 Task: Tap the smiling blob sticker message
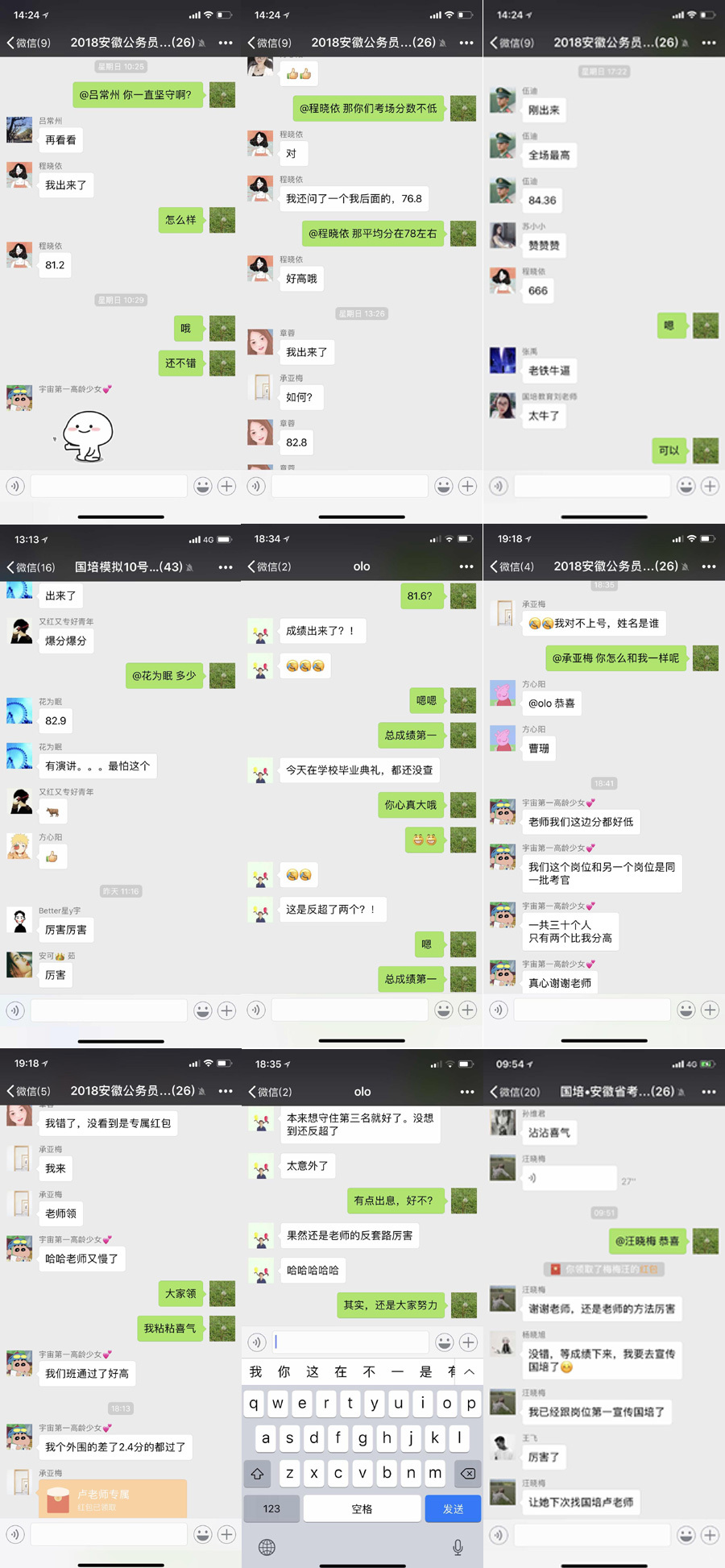pos(87,436)
